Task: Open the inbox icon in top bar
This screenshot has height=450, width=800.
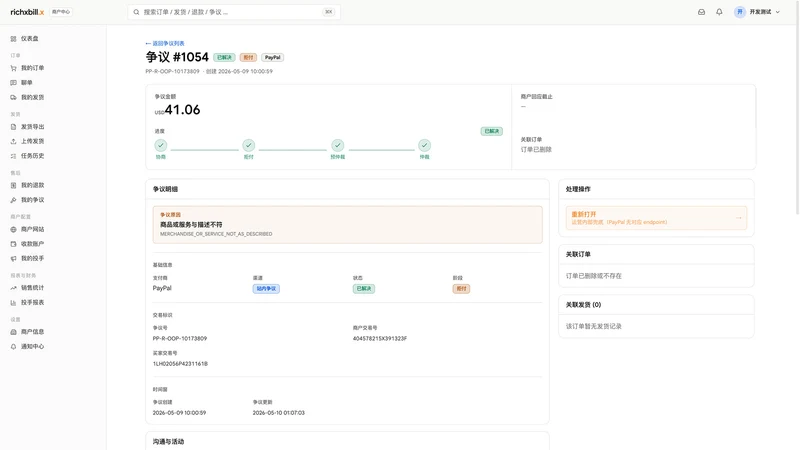Action: (x=702, y=12)
